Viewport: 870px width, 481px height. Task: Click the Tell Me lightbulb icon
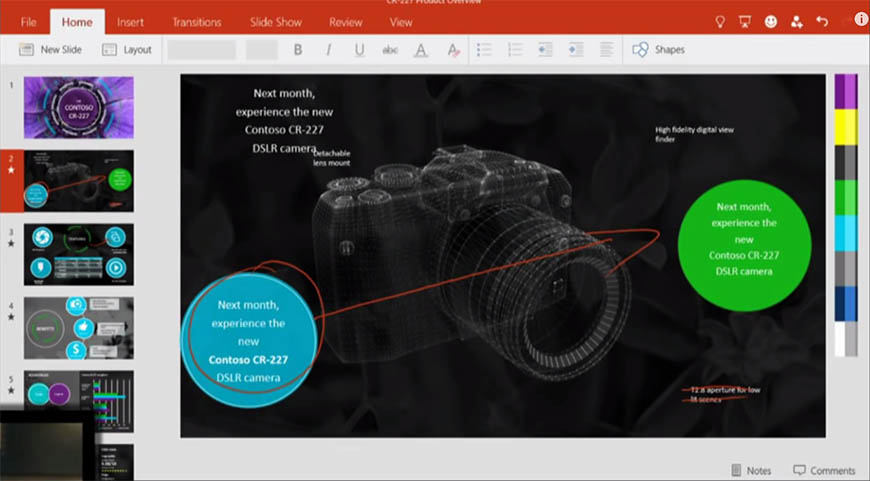(720, 22)
